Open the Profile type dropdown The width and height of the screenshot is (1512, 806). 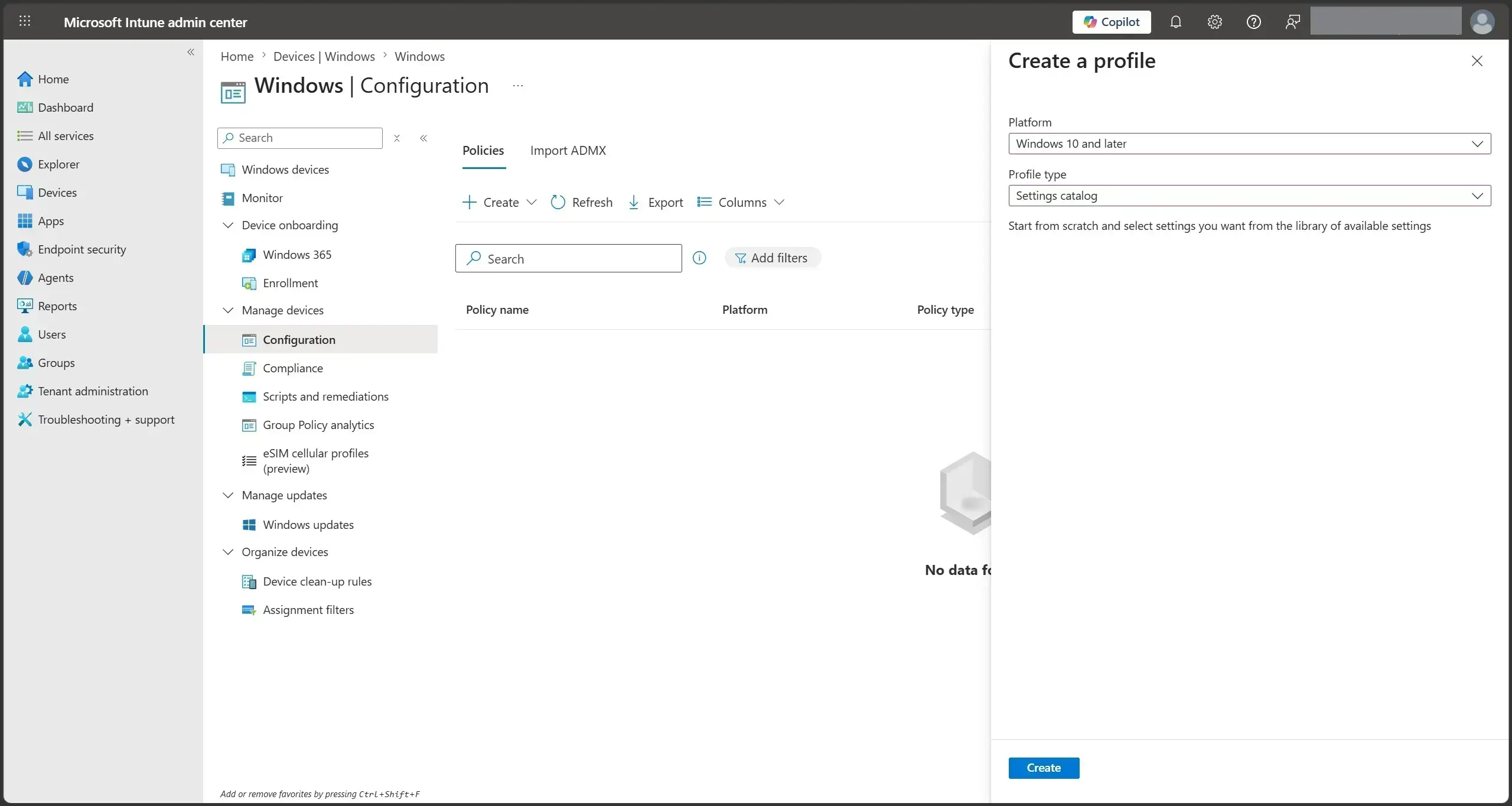(x=1249, y=196)
